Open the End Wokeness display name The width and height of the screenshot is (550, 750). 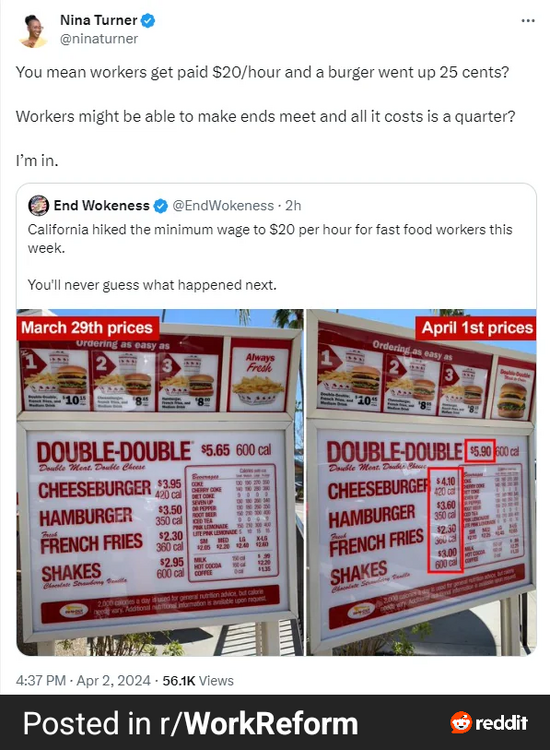click(101, 206)
